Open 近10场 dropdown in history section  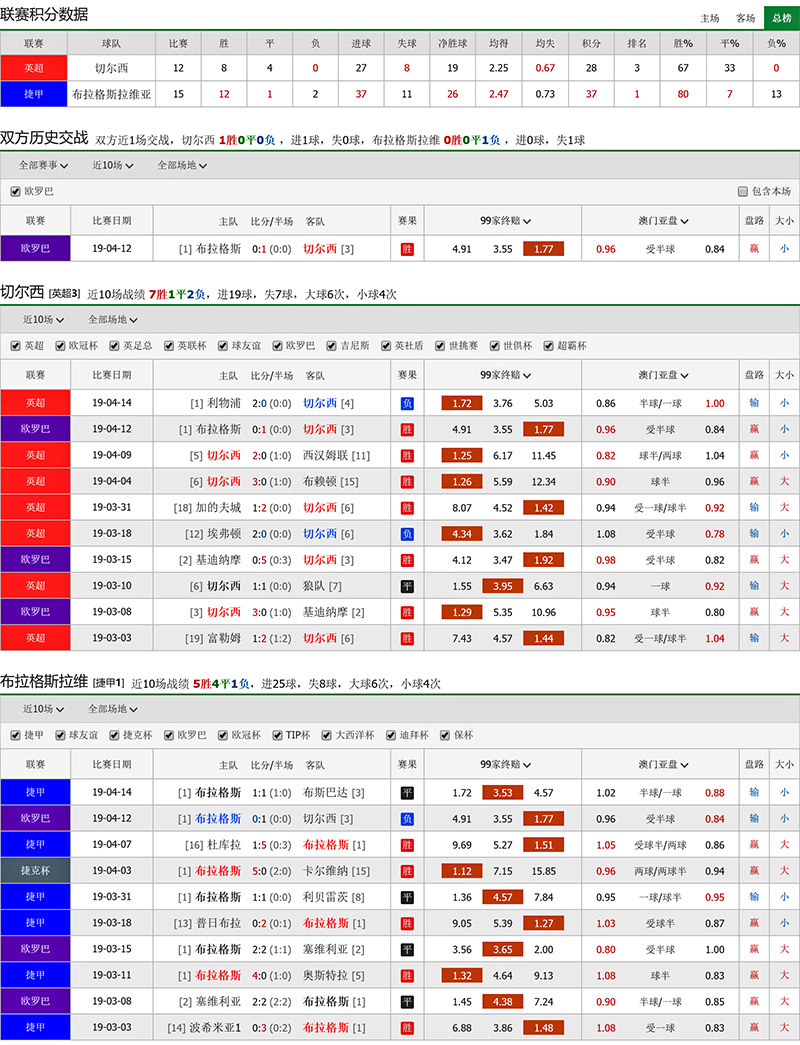112,165
